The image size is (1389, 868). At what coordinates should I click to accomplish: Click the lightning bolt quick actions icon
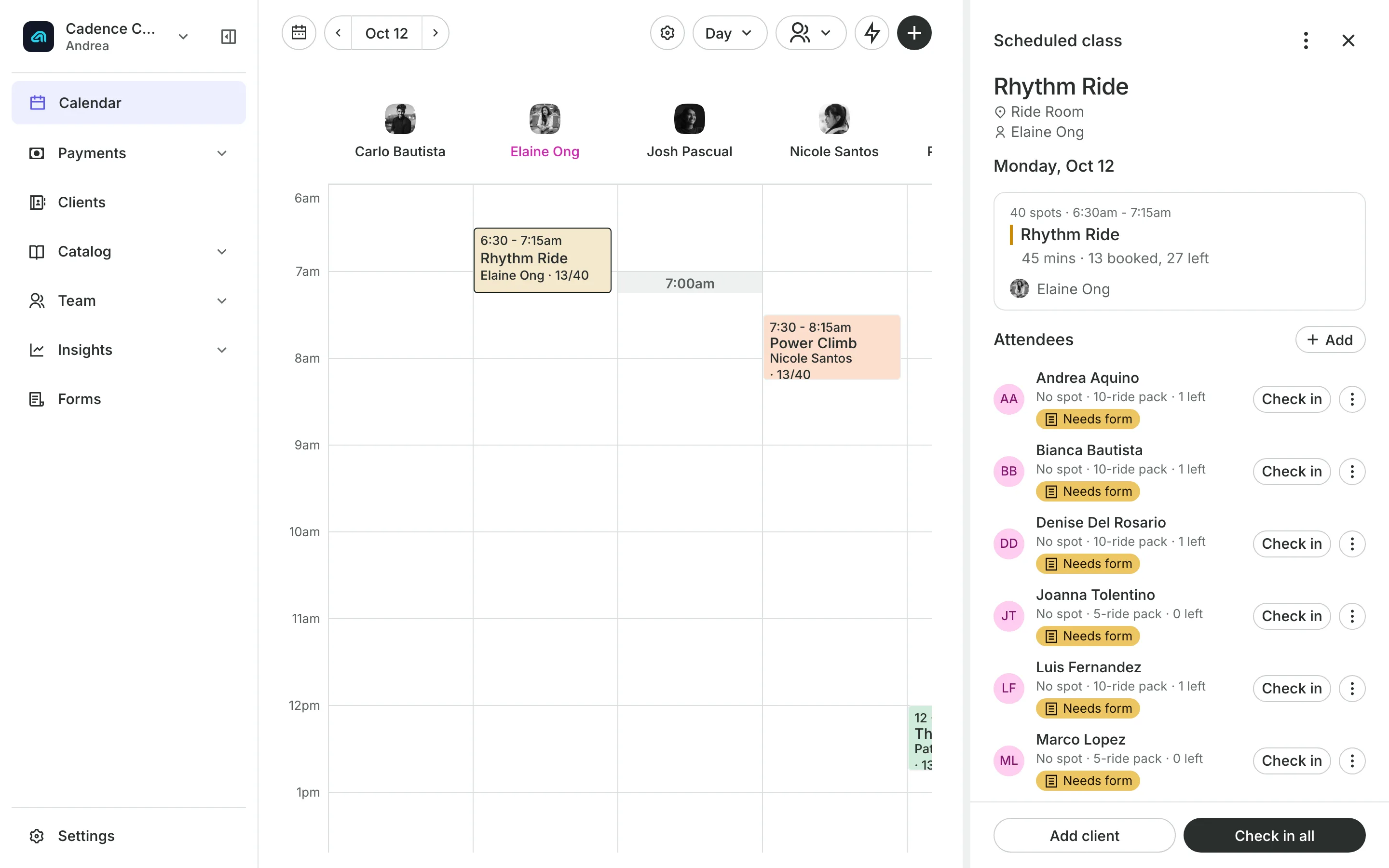(x=872, y=33)
